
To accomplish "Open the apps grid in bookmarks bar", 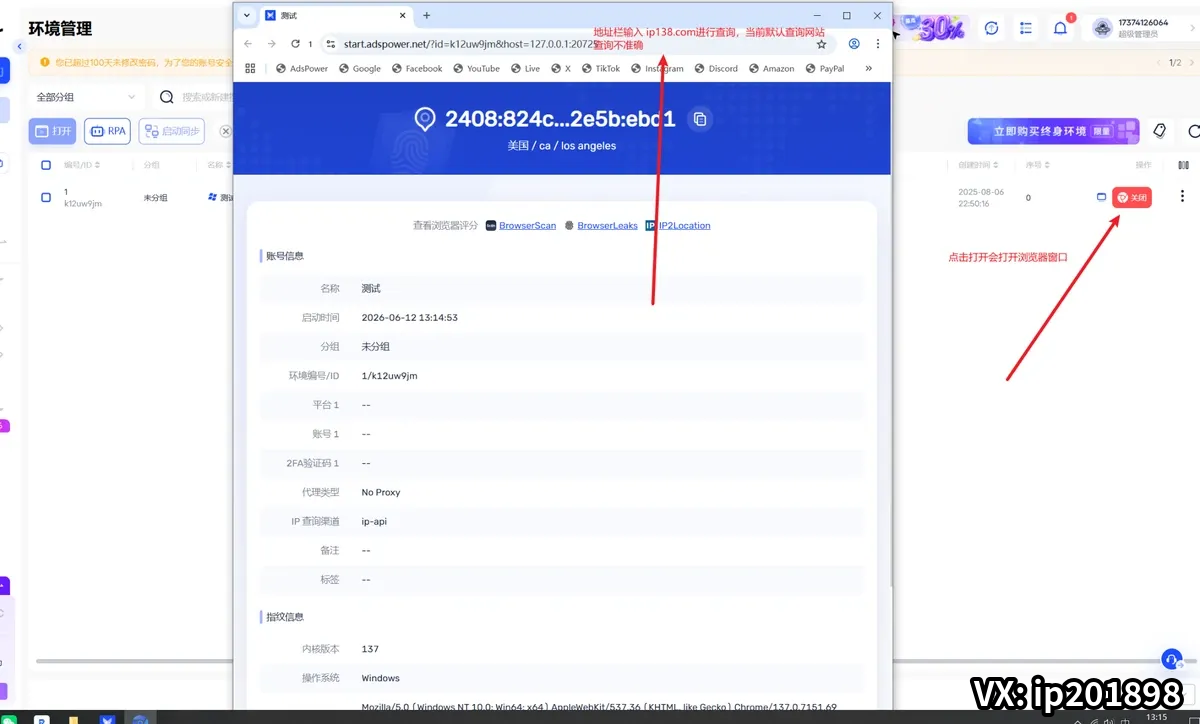I will tap(251, 69).
